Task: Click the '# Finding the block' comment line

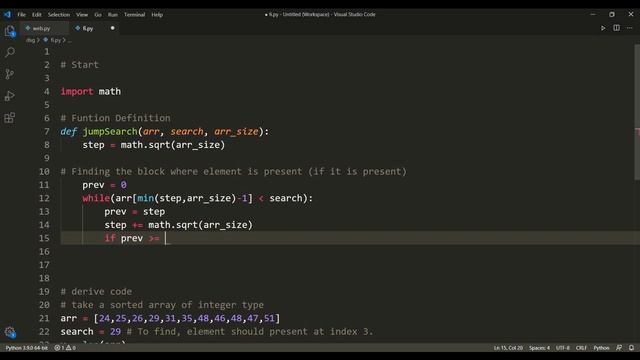Action: pyautogui.click(x=233, y=171)
